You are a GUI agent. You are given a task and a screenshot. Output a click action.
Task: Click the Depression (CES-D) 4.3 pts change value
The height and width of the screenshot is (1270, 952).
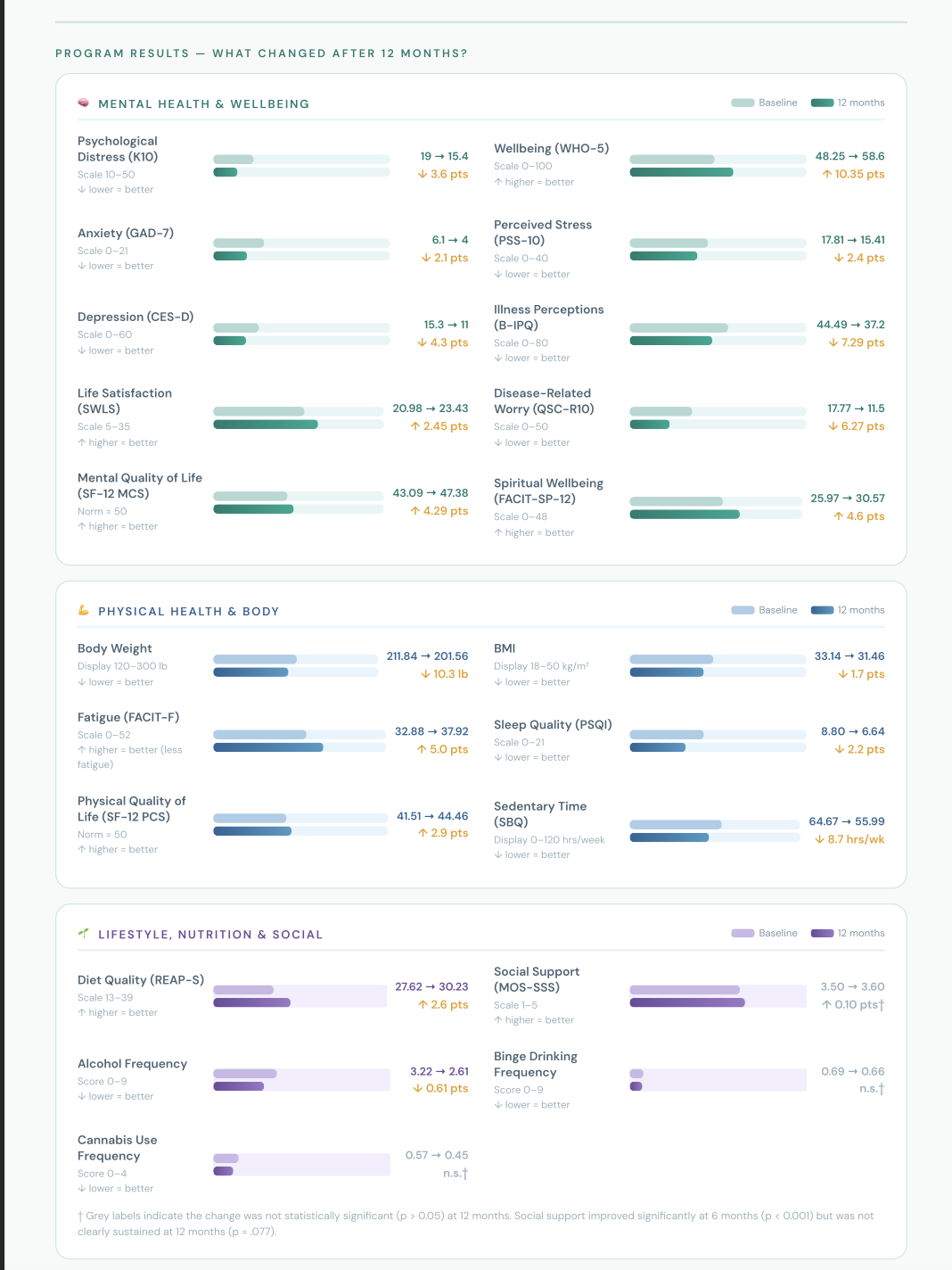pyautogui.click(x=443, y=342)
